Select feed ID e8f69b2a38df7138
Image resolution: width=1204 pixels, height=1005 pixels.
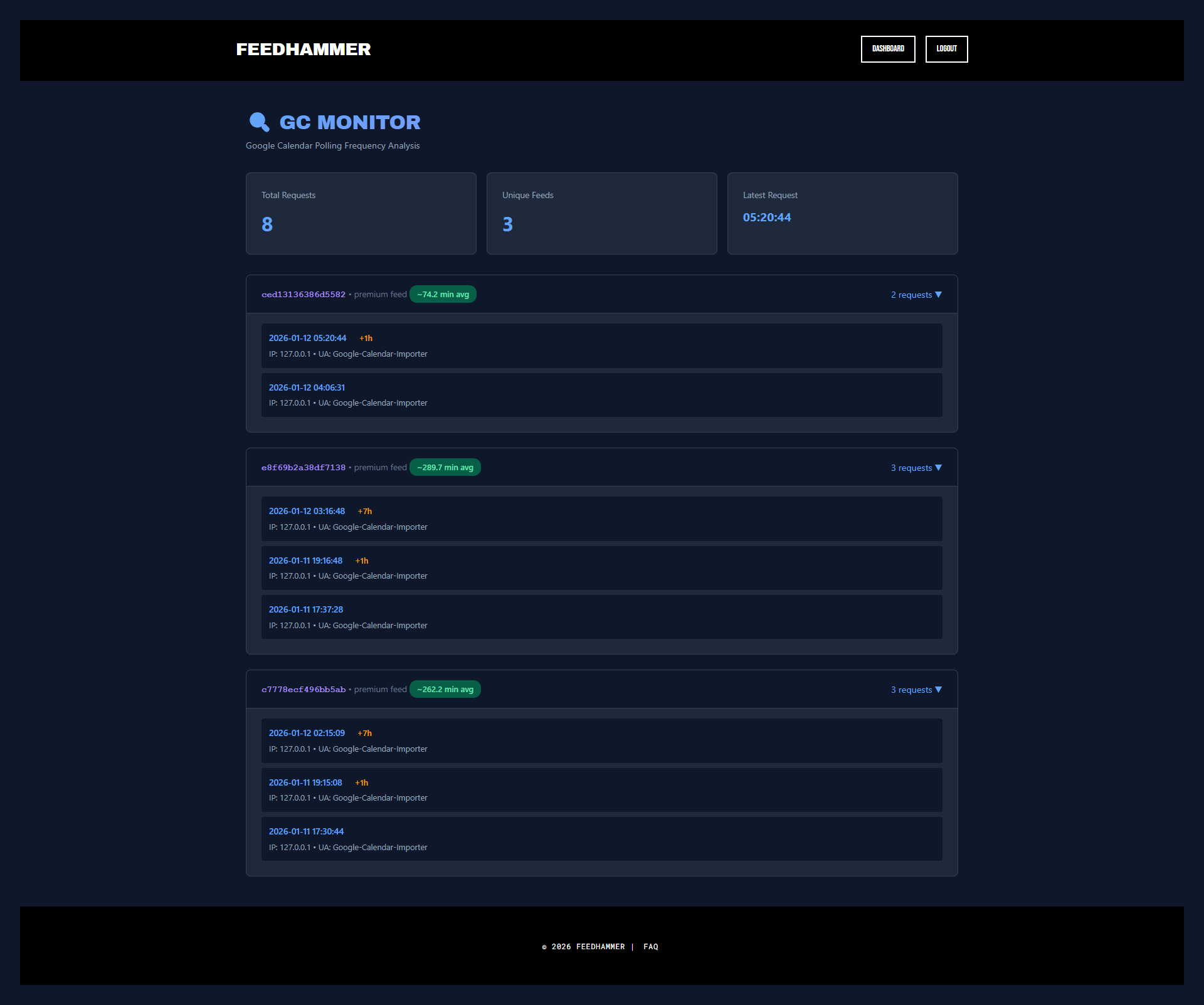click(x=303, y=467)
